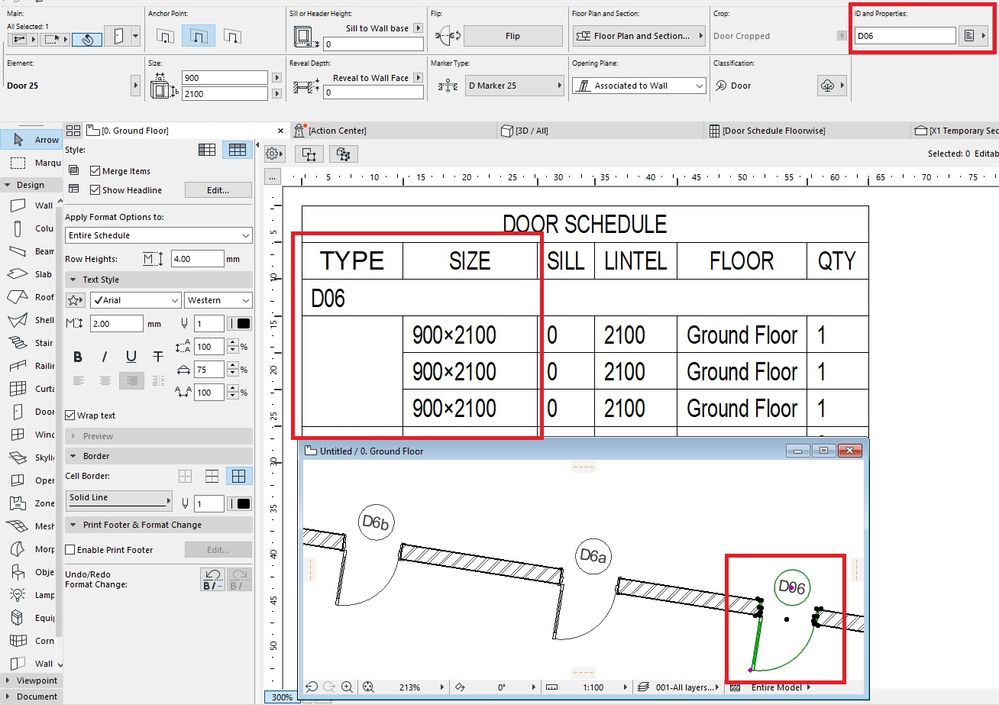Activate the Slab tool
This screenshot has width=999, height=705.
[31, 274]
